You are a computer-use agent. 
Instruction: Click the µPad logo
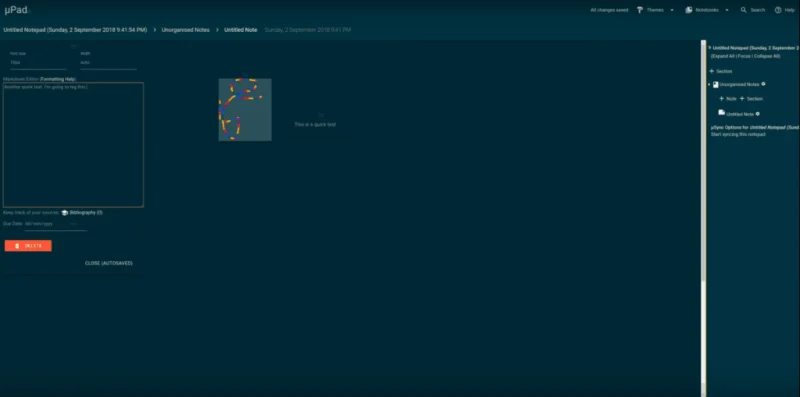(16, 10)
